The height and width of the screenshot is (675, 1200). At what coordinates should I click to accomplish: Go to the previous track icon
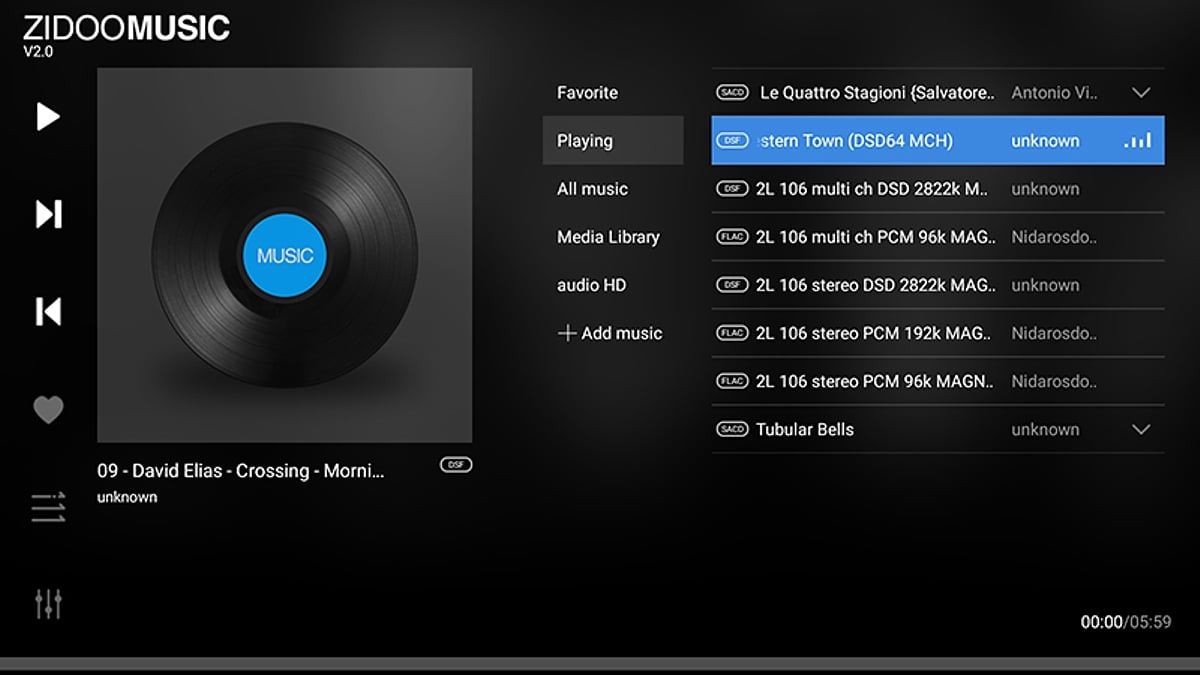pos(48,311)
